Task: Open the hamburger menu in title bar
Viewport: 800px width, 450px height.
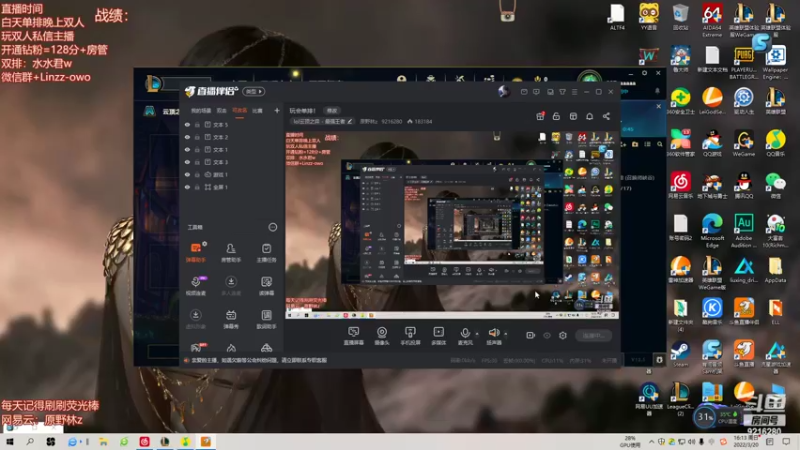Action: pos(574,92)
